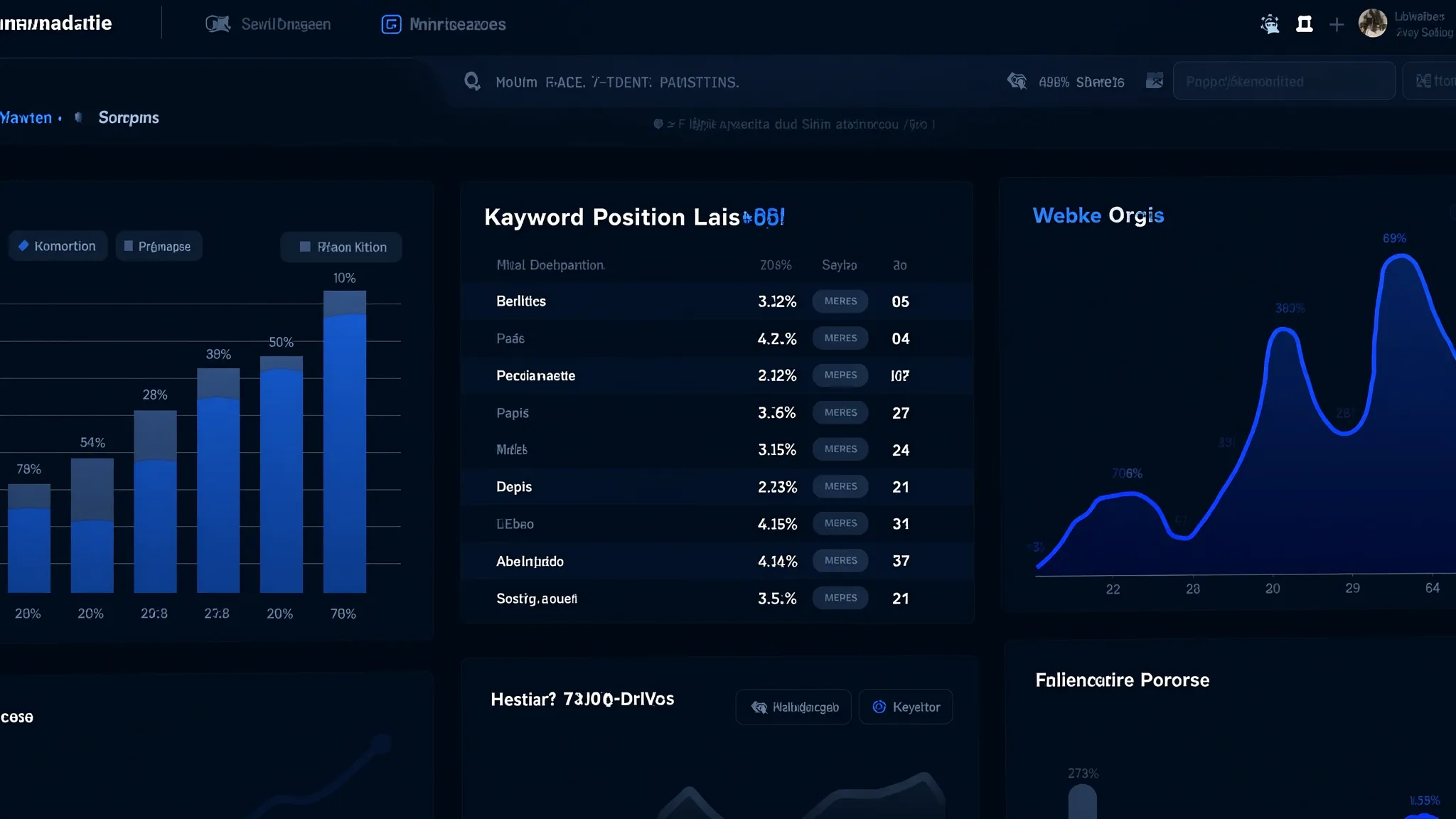
Task: Select the Depis row name
Action: tap(514, 487)
